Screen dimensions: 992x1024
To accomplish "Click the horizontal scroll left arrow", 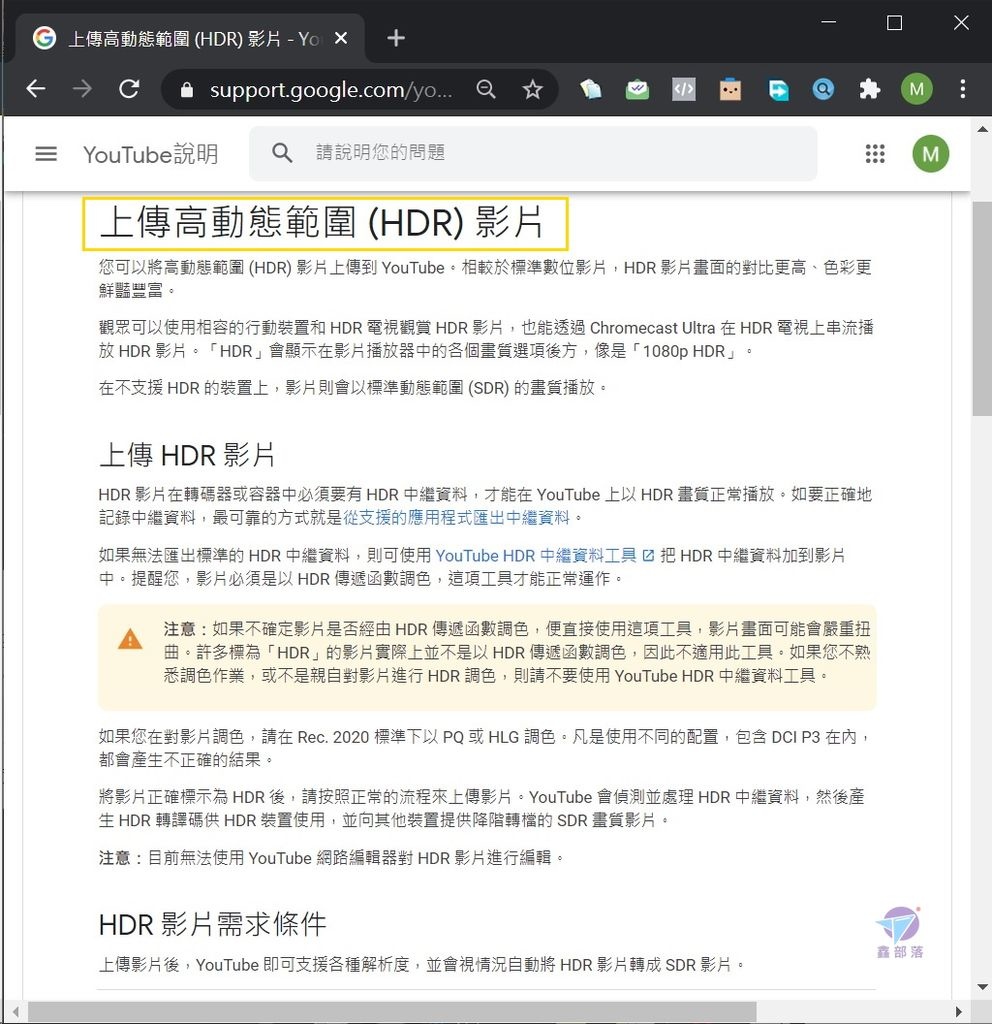I will click(x=14, y=1012).
